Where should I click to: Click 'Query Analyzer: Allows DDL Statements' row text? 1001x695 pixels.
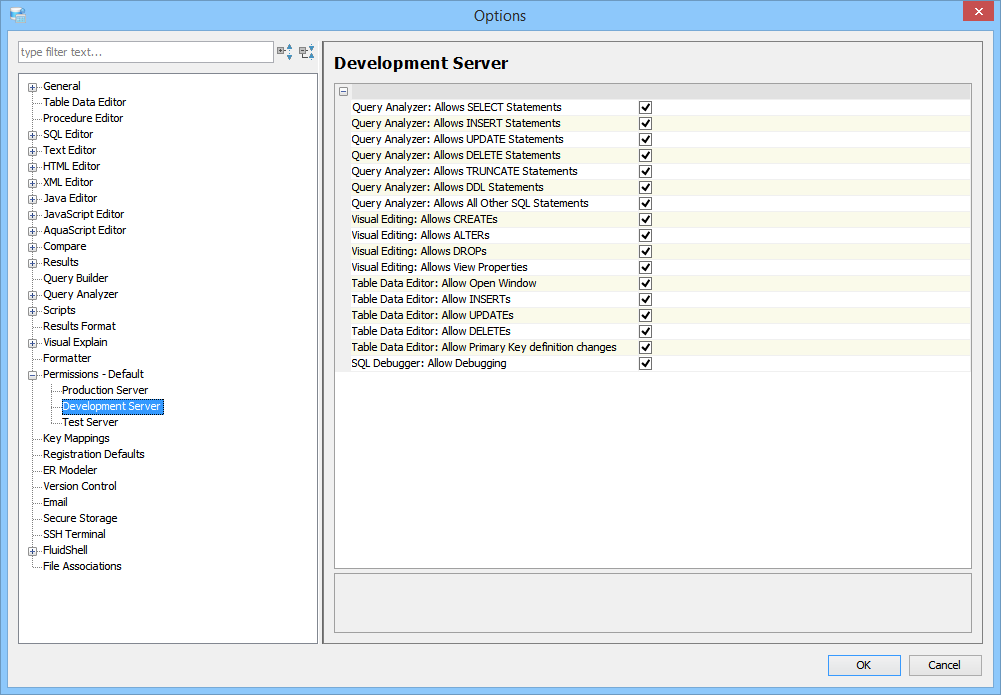[x=448, y=187]
